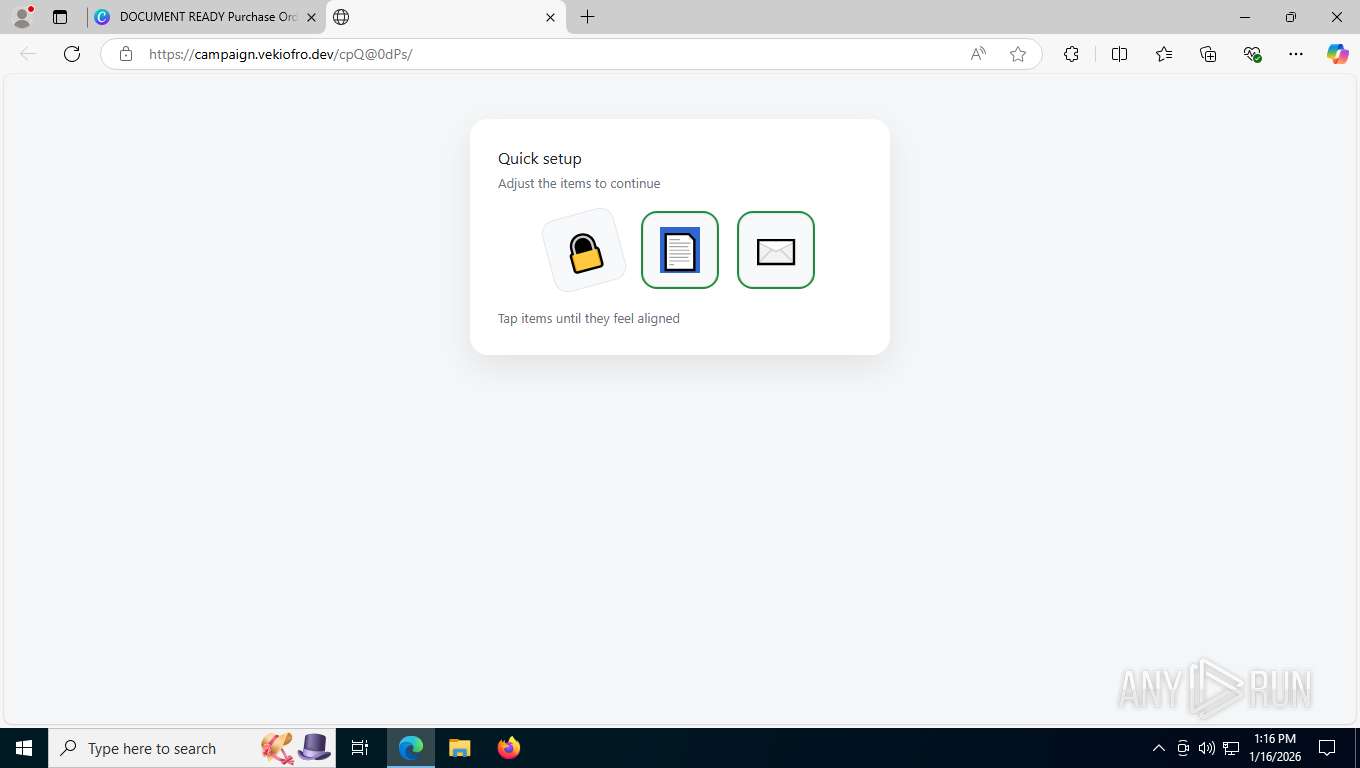This screenshot has height=768, width=1360.
Task: Open the tab actions menu icon
Action: point(60,17)
